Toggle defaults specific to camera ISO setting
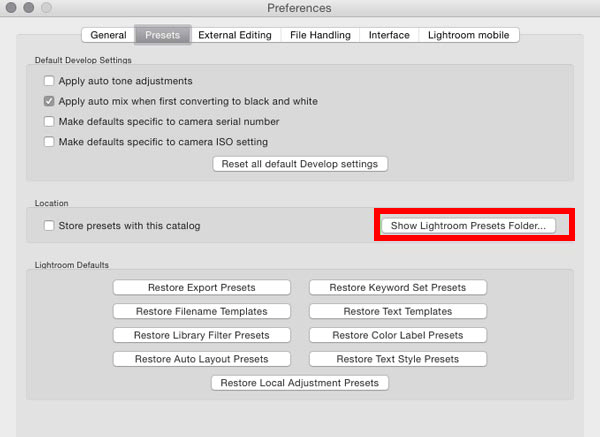 click(49, 142)
